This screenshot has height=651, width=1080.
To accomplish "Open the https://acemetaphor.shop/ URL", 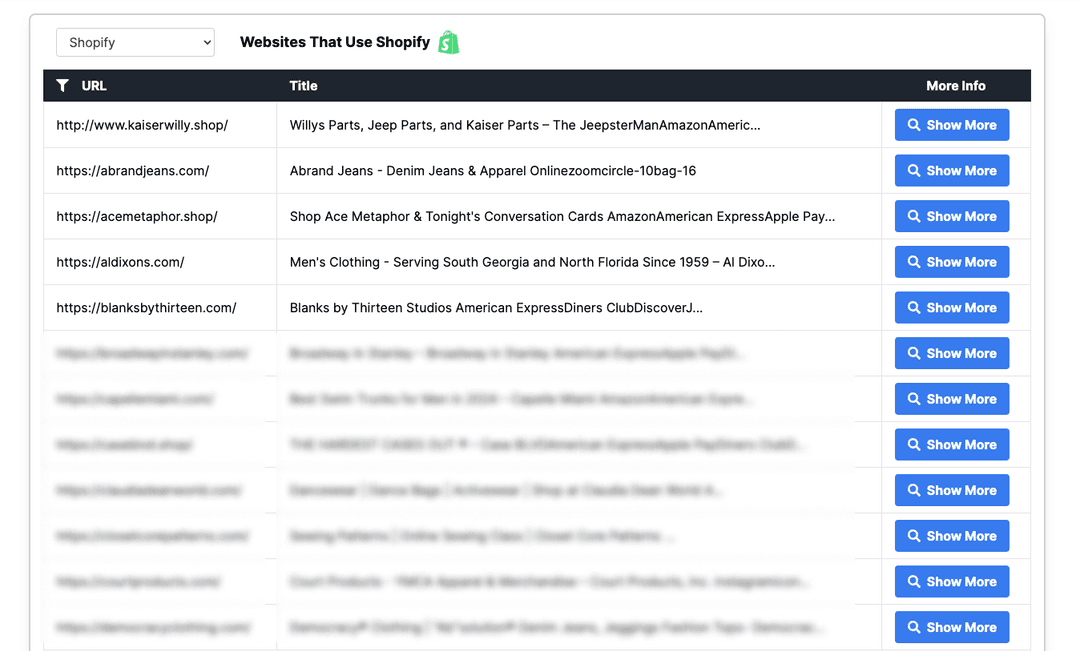I will (137, 217).
